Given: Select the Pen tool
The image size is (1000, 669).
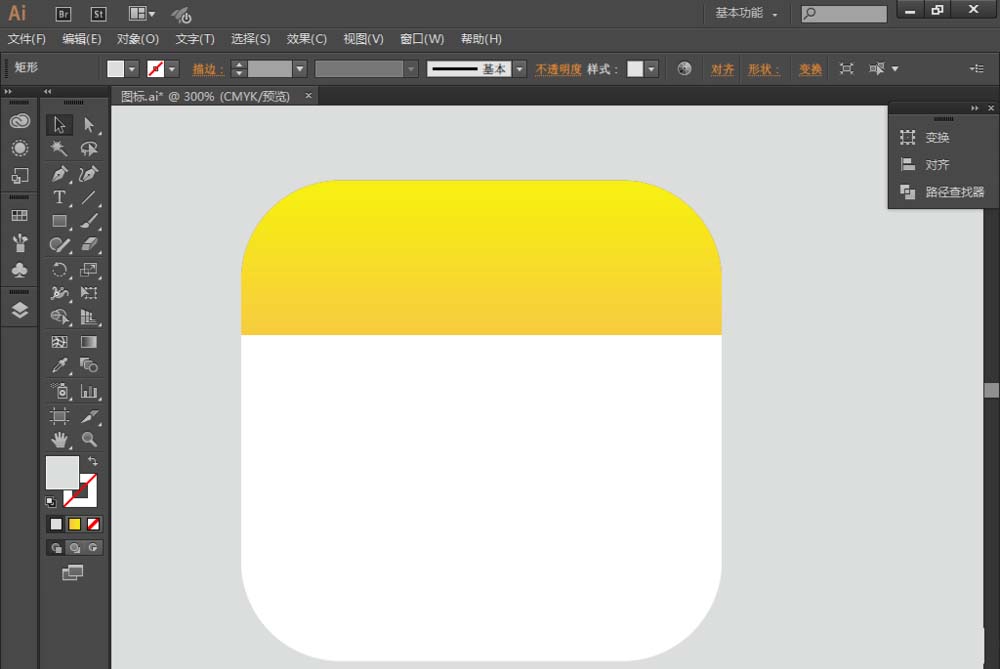Looking at the screenshot, I should click(x=59, y=173).
